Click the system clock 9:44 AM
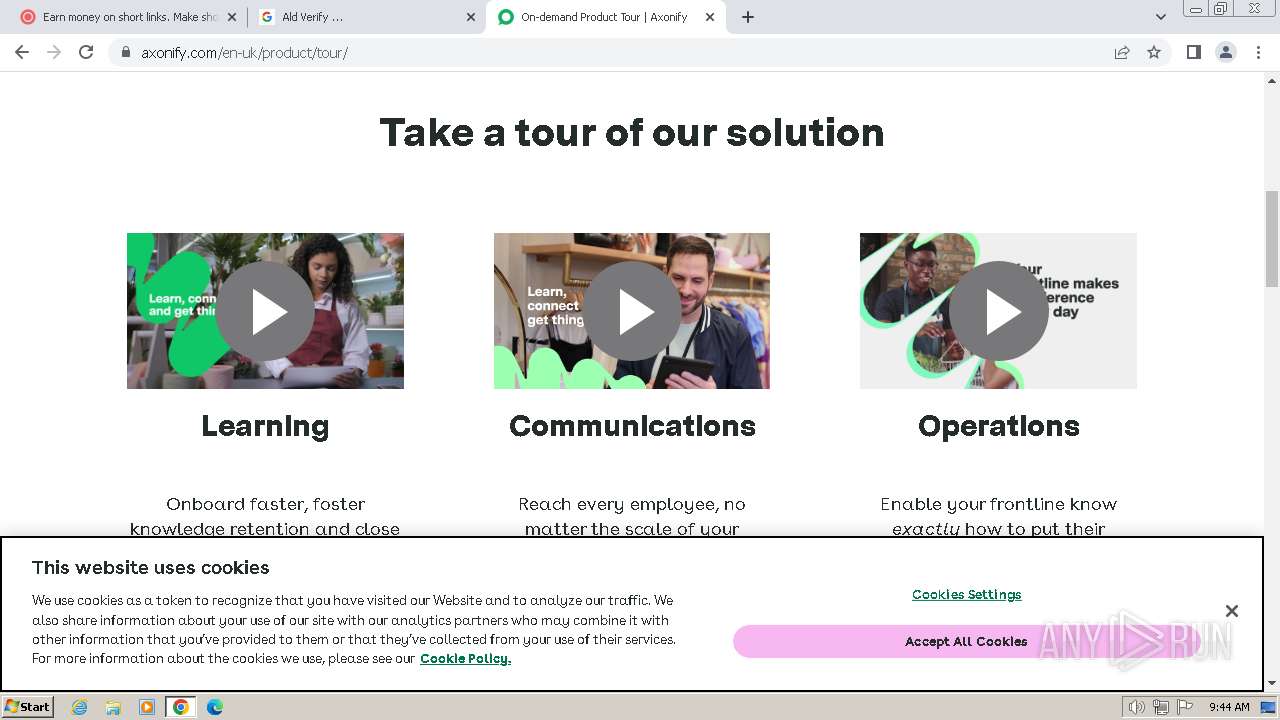 click(x=1229, y=707)
